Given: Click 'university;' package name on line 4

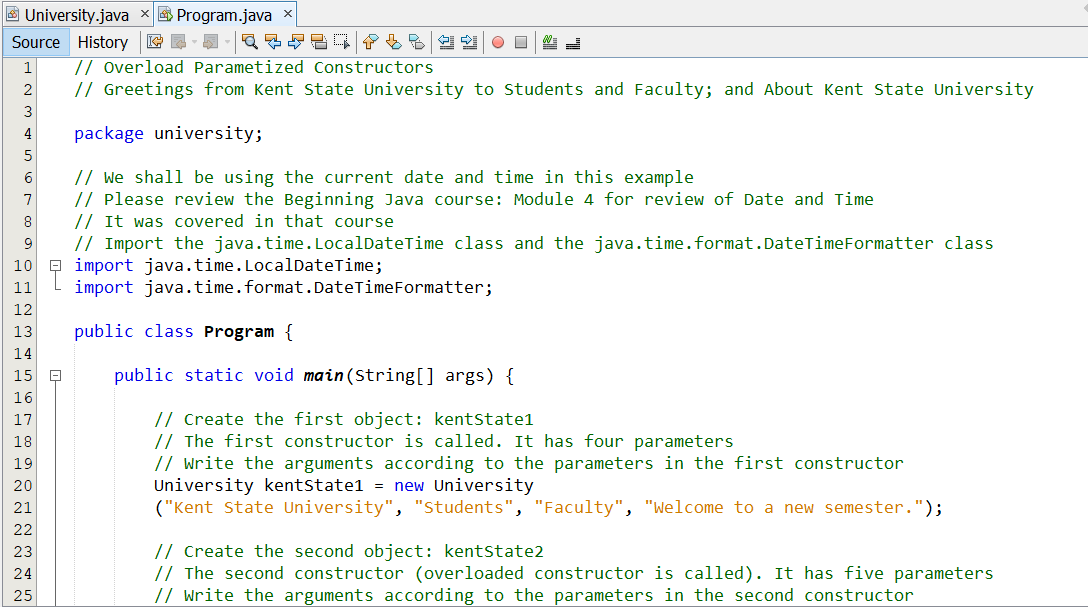Looking at the screenshot, I should [209, 133].
